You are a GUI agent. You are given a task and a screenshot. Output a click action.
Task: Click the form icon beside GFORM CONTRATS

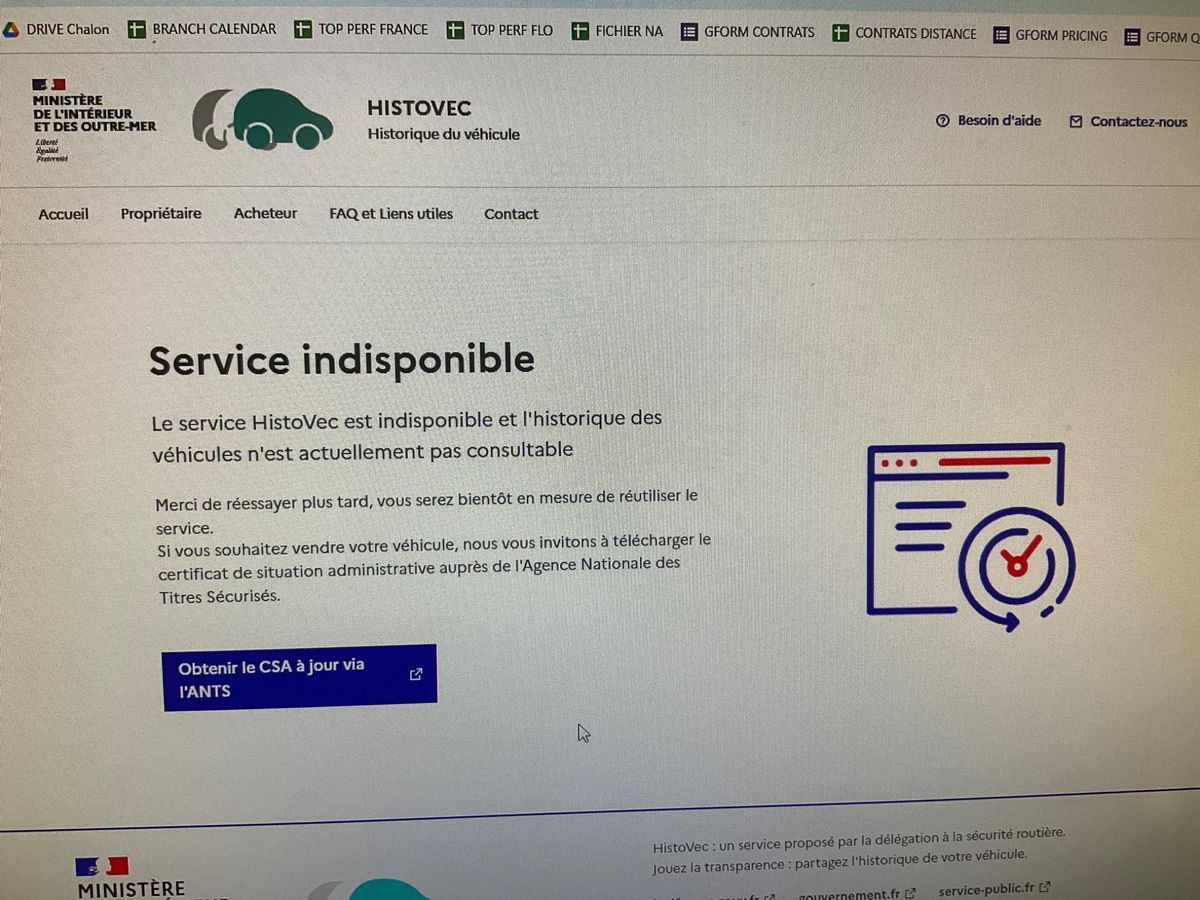tap(689, 32)
